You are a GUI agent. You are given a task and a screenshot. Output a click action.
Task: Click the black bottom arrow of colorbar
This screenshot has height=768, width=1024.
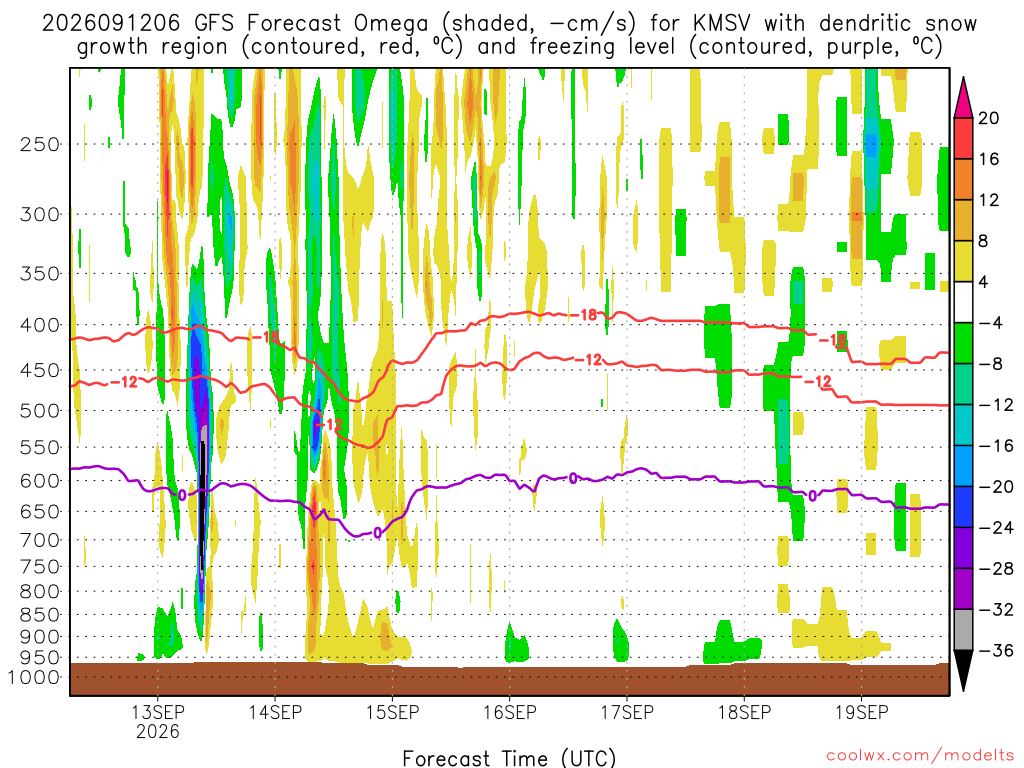(x=963, y=670)
